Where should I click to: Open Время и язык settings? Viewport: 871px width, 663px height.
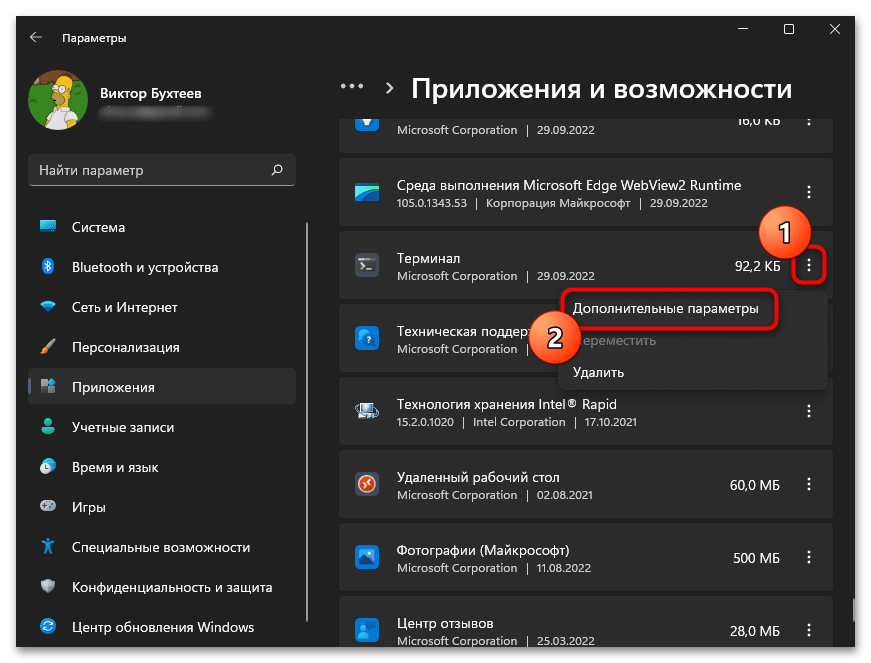162,467
